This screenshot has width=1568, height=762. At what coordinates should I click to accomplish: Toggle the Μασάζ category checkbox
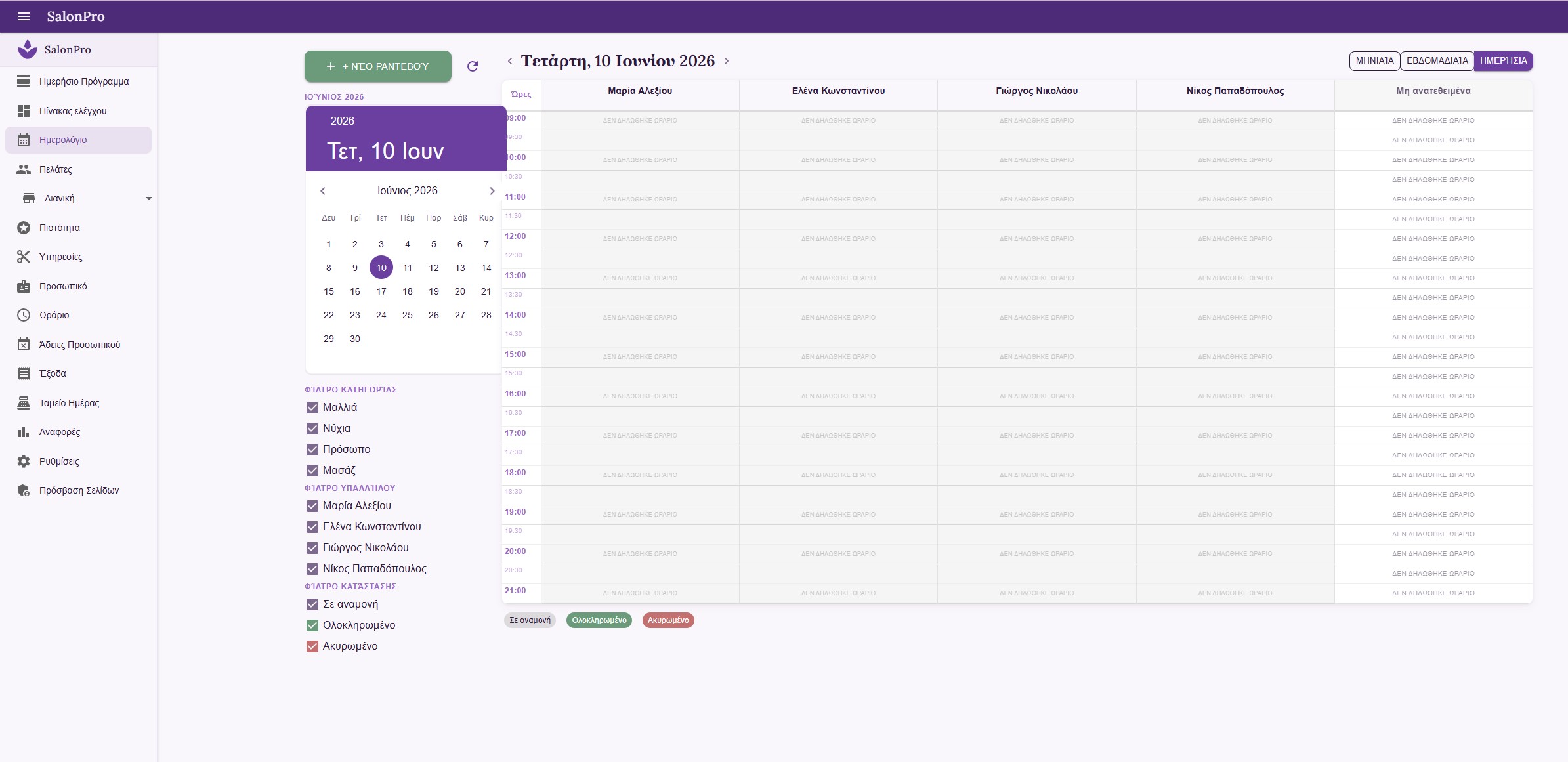(312, 471)
